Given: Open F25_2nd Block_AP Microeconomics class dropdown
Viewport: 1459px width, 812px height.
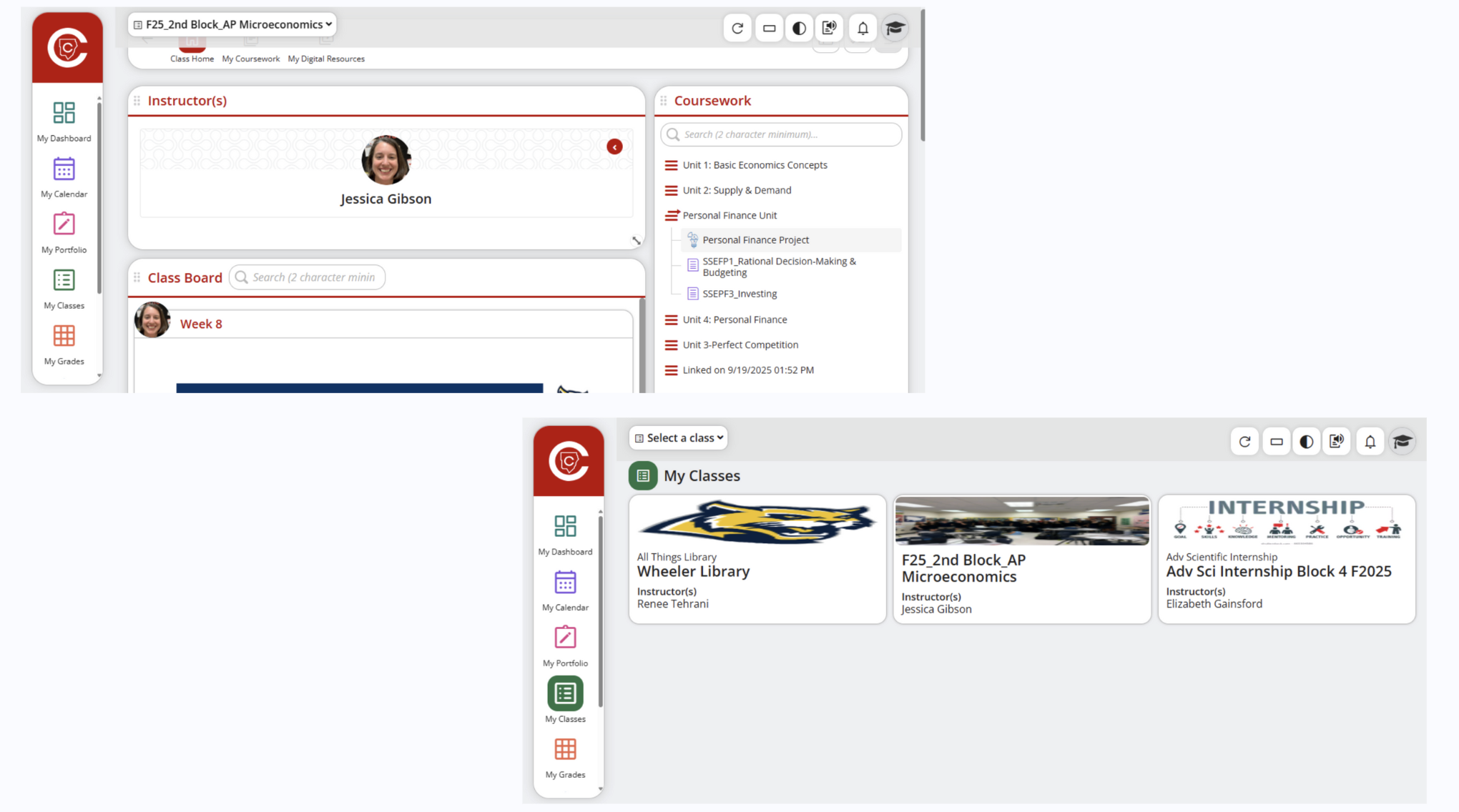Looking at the screenshot, I should (x=232, y=24).
